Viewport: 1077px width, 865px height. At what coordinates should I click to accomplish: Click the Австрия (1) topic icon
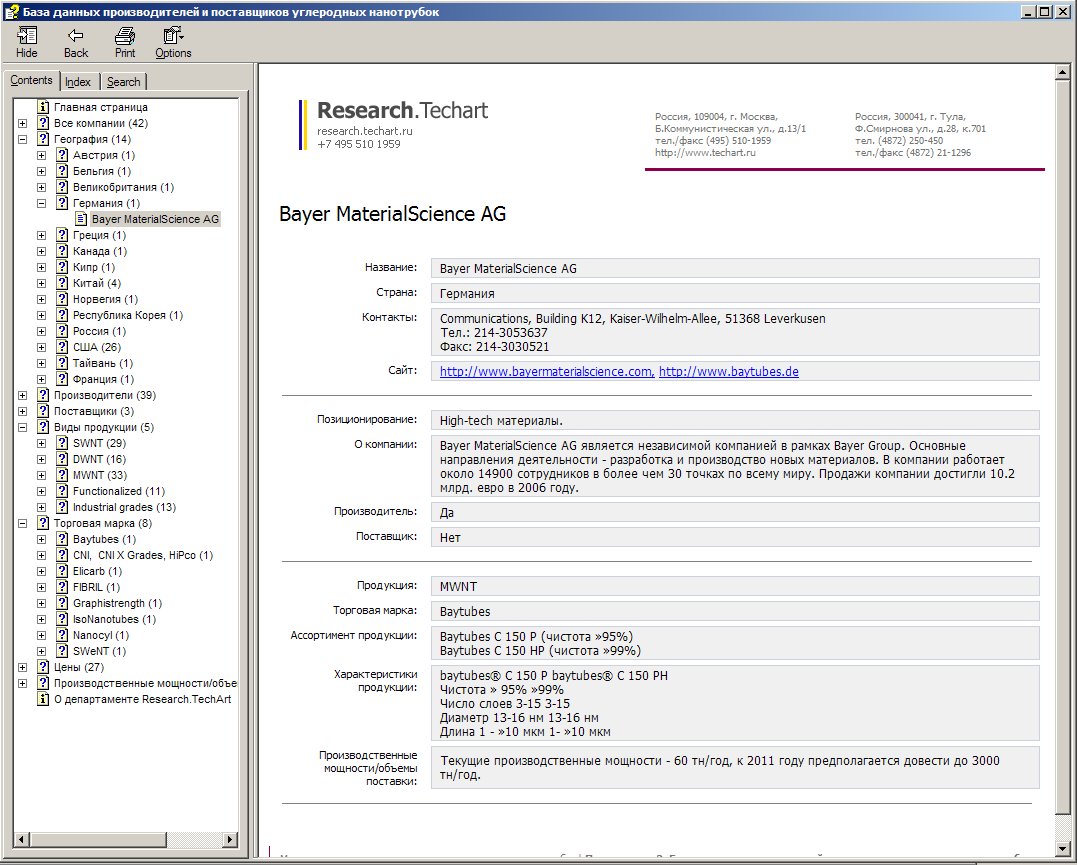pos(63,155)
